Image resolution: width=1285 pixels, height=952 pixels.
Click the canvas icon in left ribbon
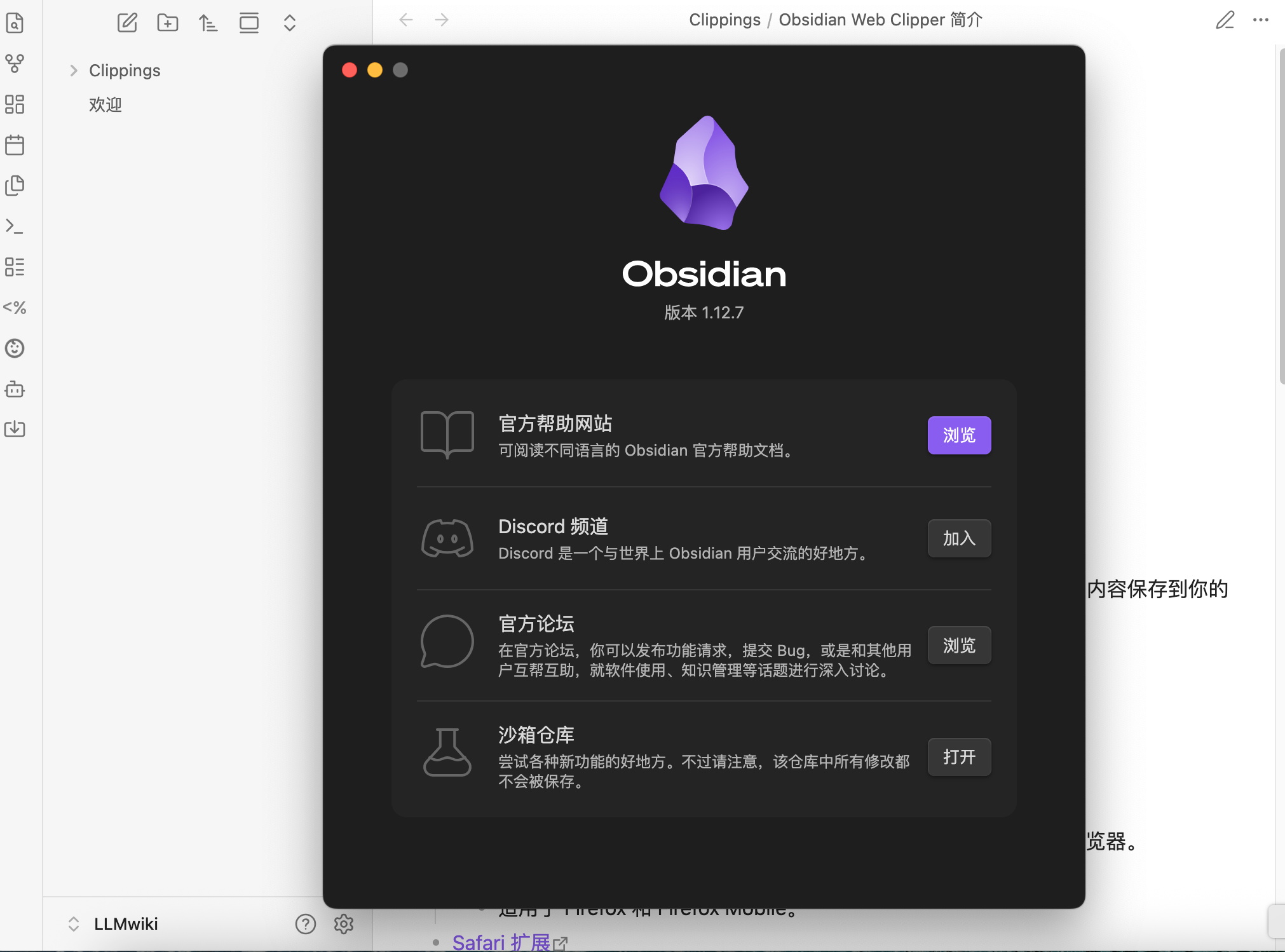pyautogui.click(x=15, y=104)
